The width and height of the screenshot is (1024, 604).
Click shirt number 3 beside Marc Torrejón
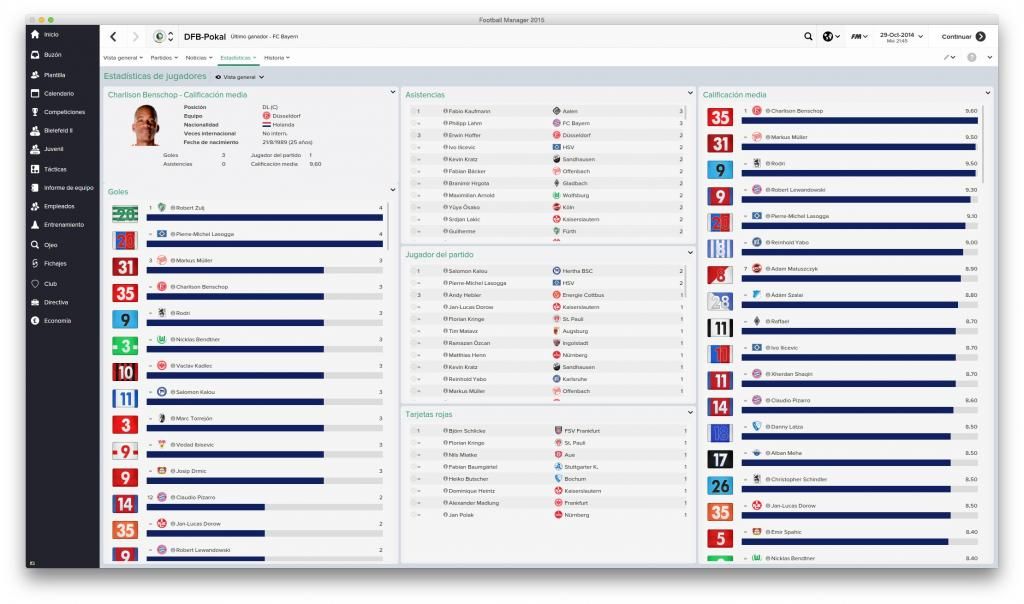[x=125, y=424]
